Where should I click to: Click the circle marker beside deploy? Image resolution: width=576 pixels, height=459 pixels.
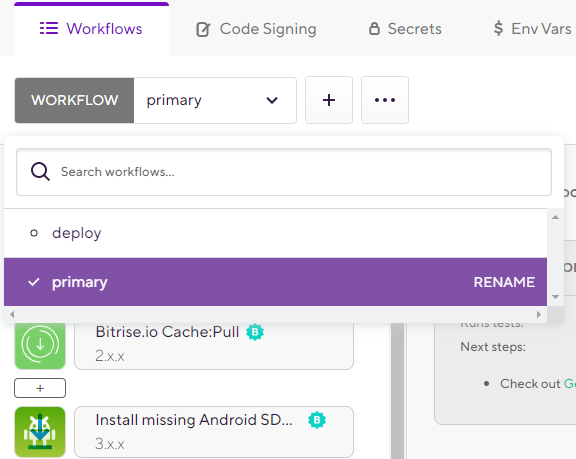(34, 233)
